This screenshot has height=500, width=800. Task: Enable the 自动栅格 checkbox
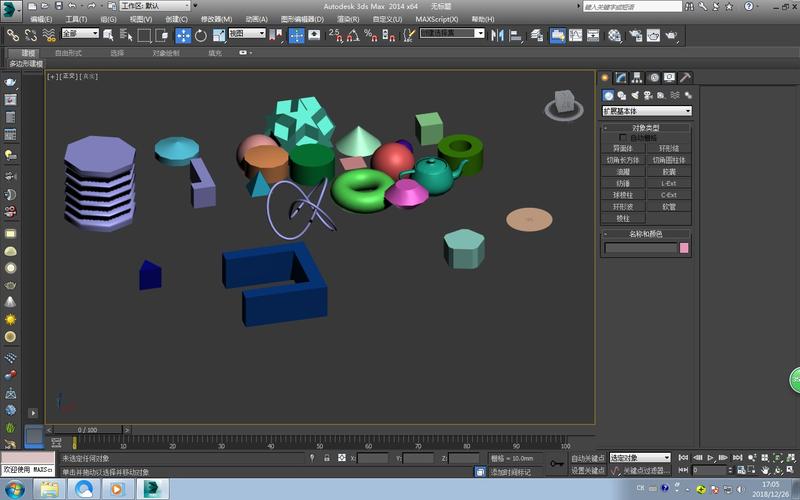click(x=622, y=138)
